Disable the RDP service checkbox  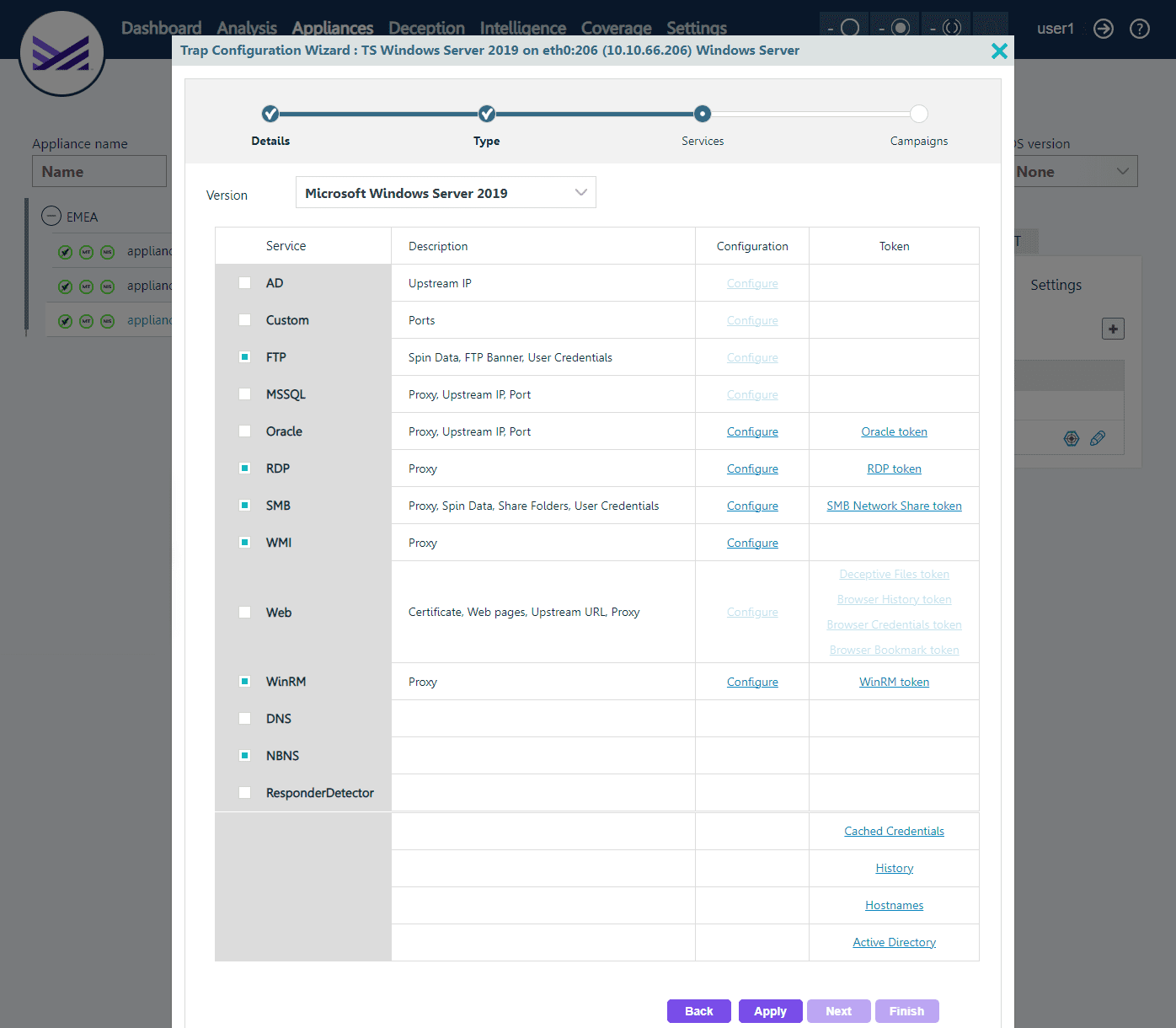point(244,468)
